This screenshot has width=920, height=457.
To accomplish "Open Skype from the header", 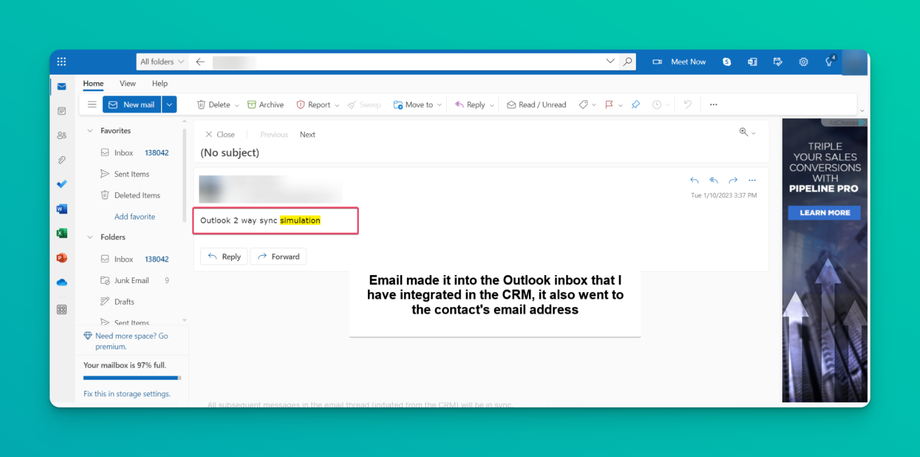I will 727,62.
